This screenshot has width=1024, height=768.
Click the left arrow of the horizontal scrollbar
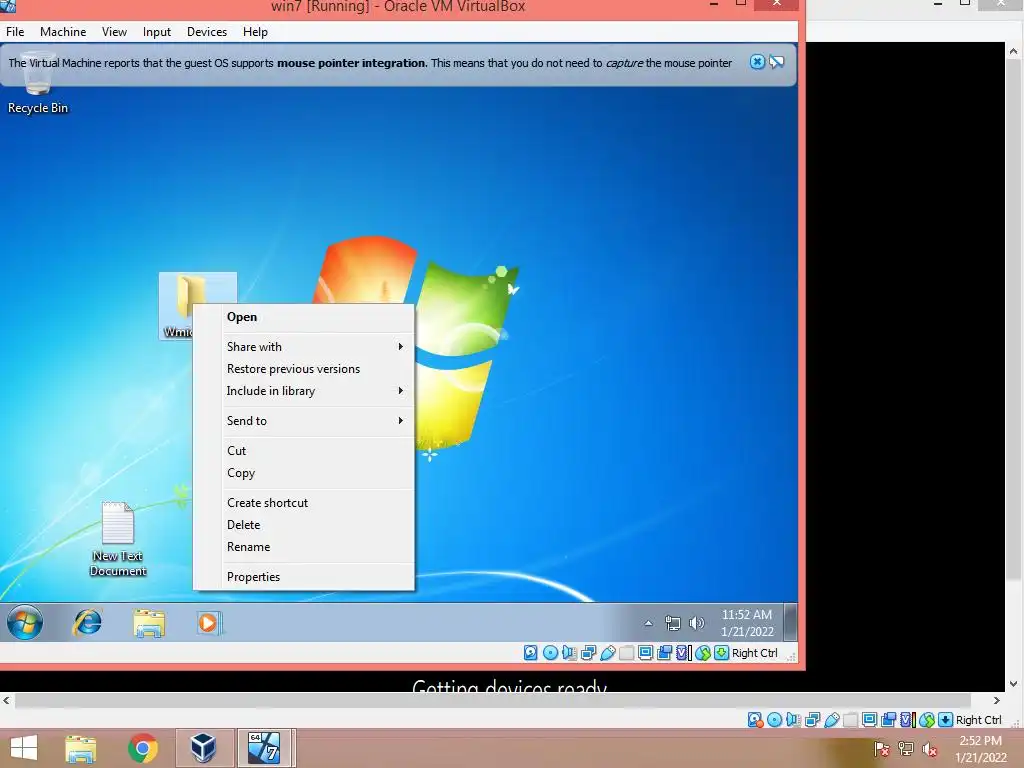(7, 700)
